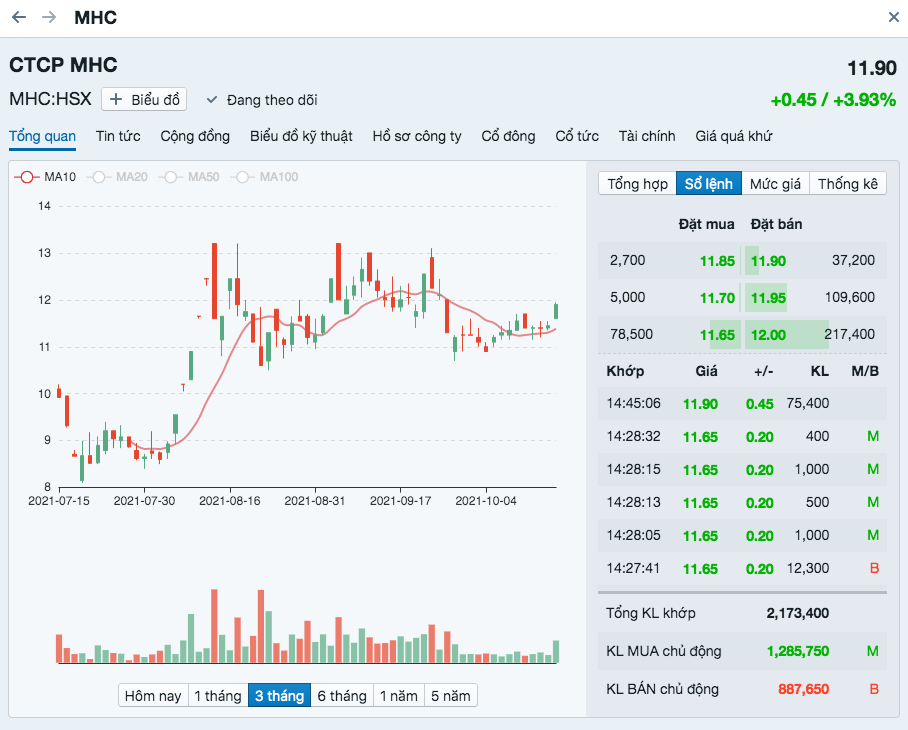Click the bid price 11.85

coord(717,261)
